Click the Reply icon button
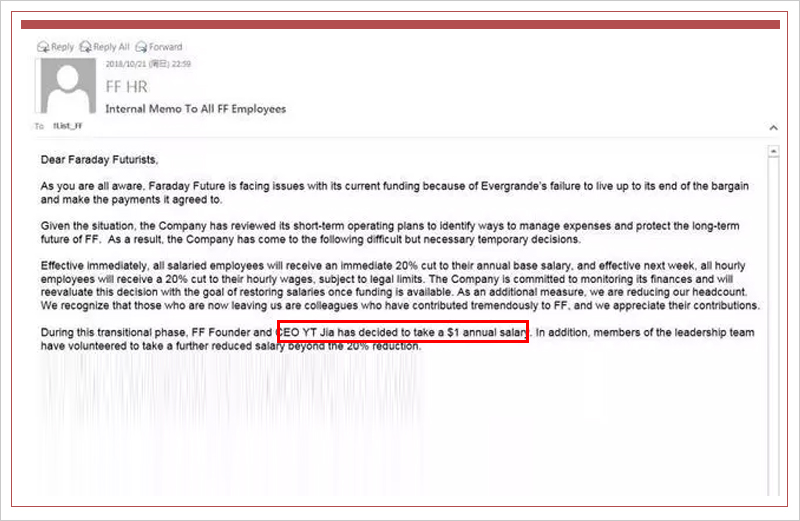Screen dimensions: 800x521 [55, 47]
